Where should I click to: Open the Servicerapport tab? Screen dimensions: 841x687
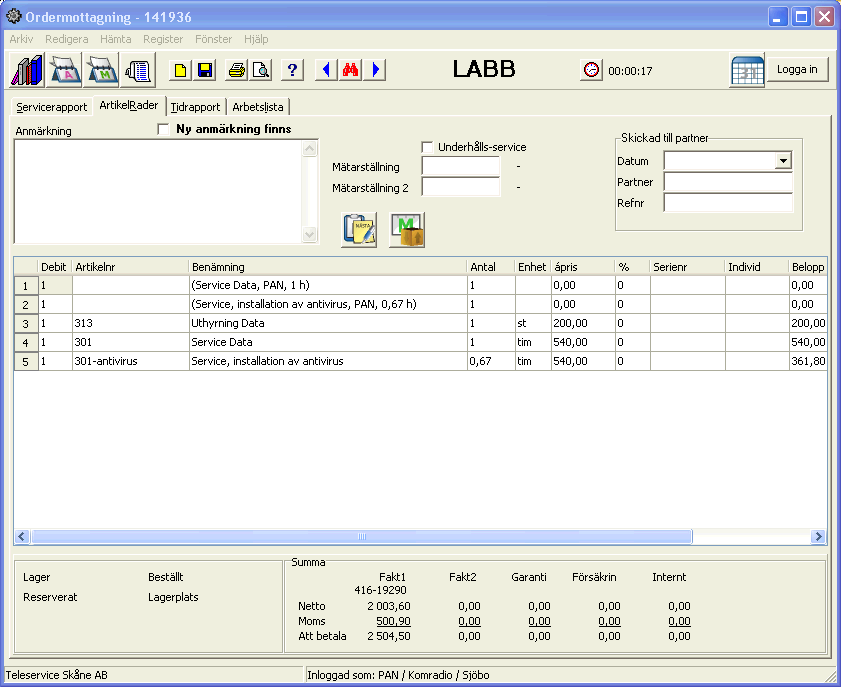(51, 107)
